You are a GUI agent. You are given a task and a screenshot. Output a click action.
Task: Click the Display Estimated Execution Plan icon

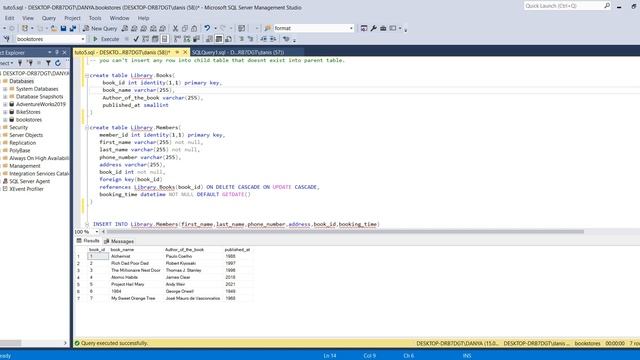(145, 39)
